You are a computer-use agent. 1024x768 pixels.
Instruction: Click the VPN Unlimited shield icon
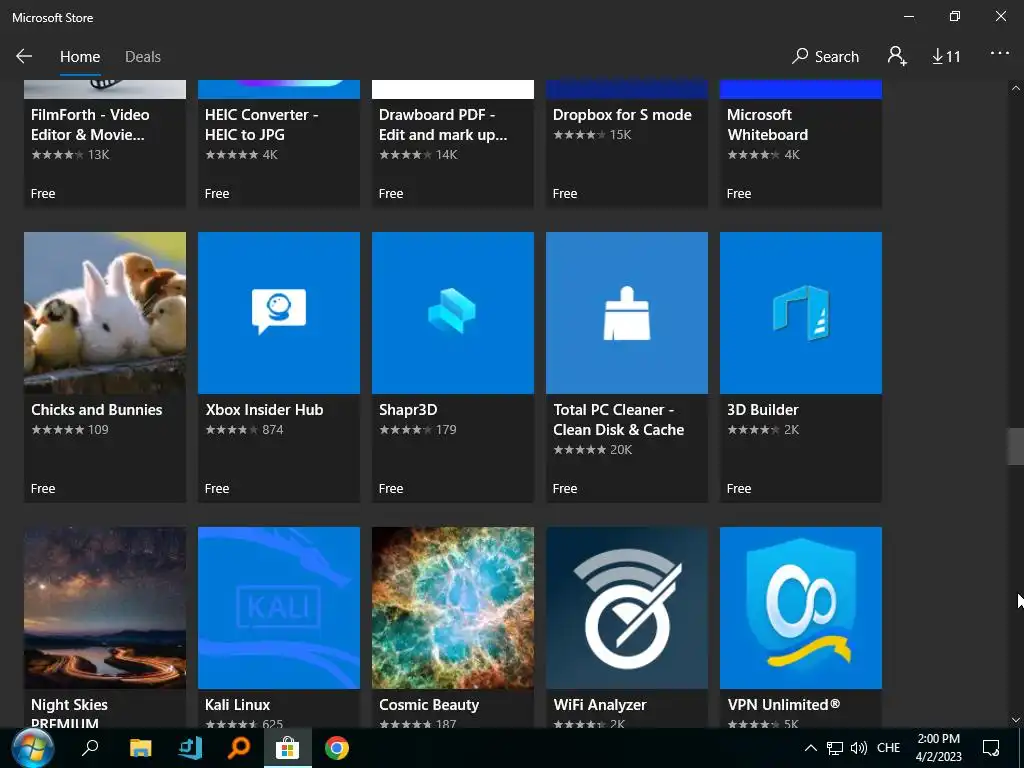point(801,607)
